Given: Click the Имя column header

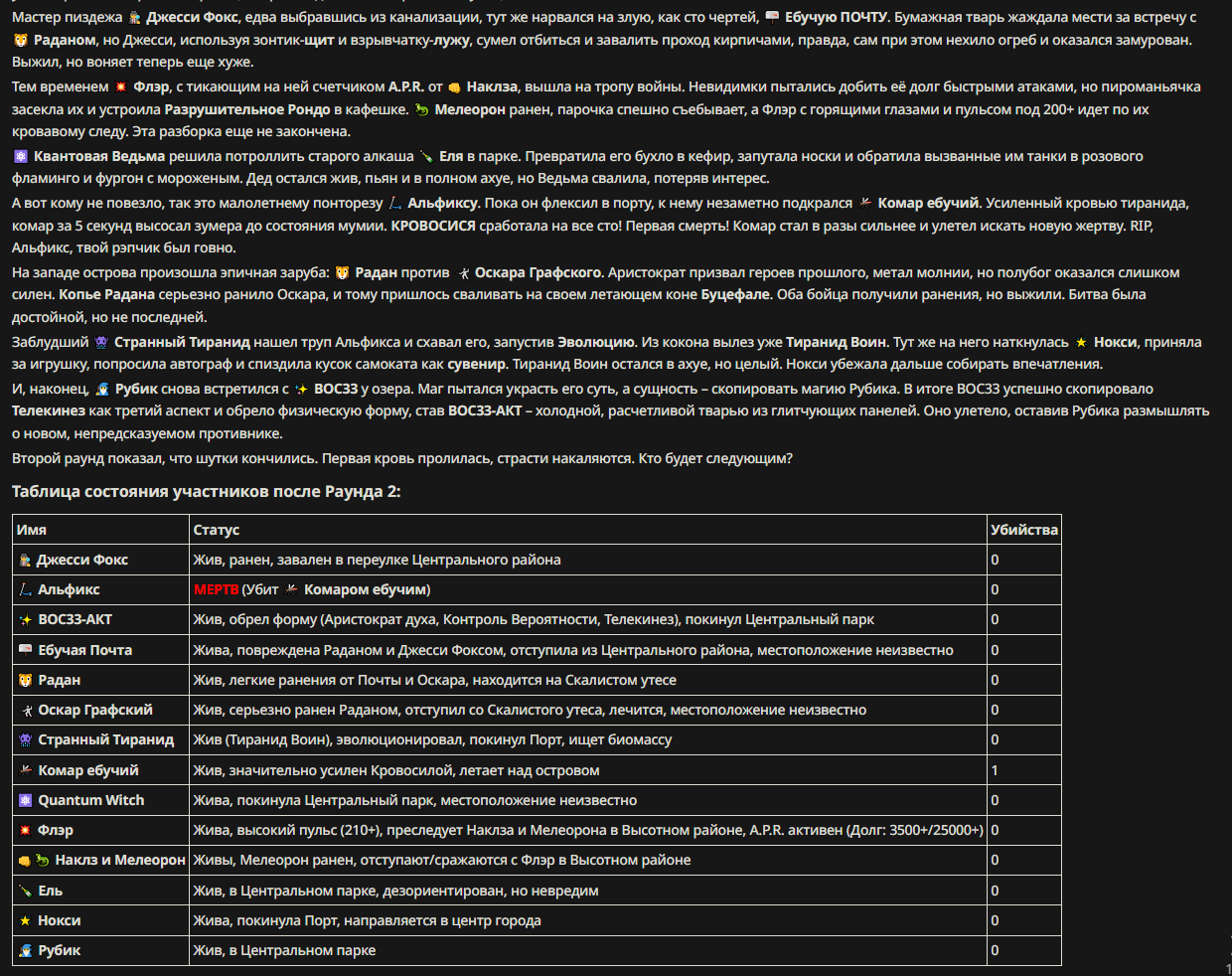Looking at the screenshot, I should click(x=32, y=530).
